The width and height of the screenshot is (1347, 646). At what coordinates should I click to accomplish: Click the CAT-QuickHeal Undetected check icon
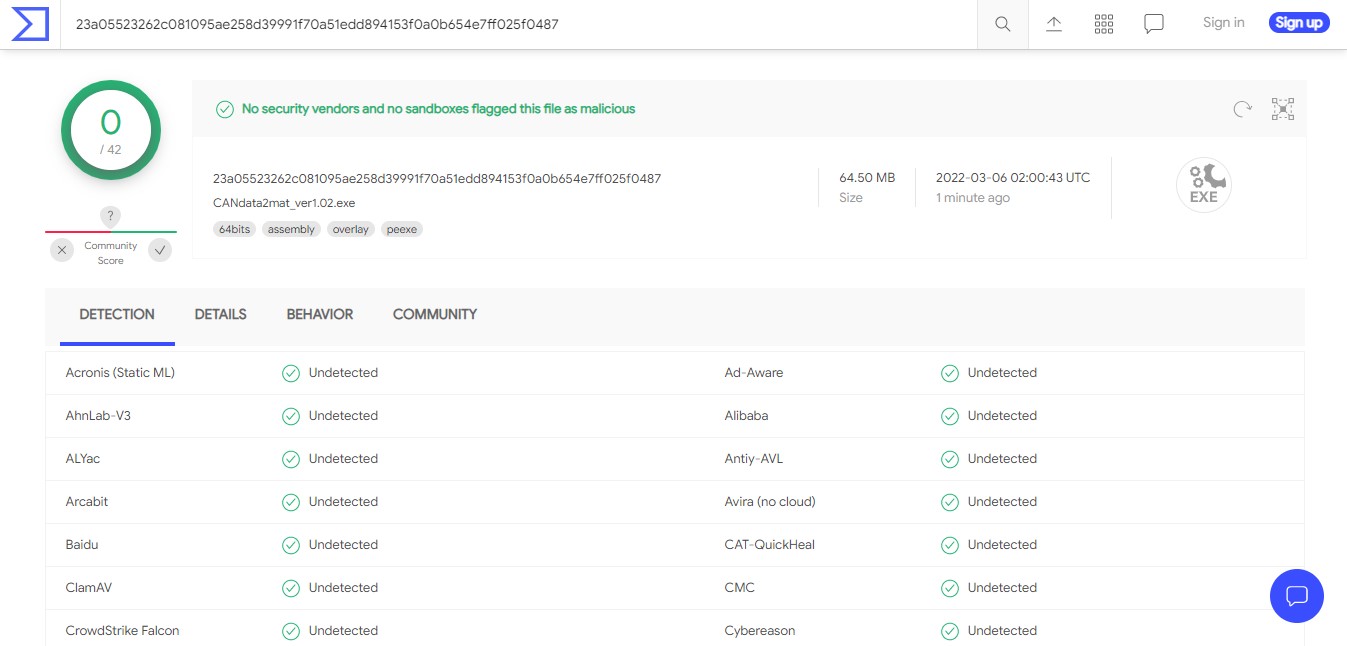950,545
